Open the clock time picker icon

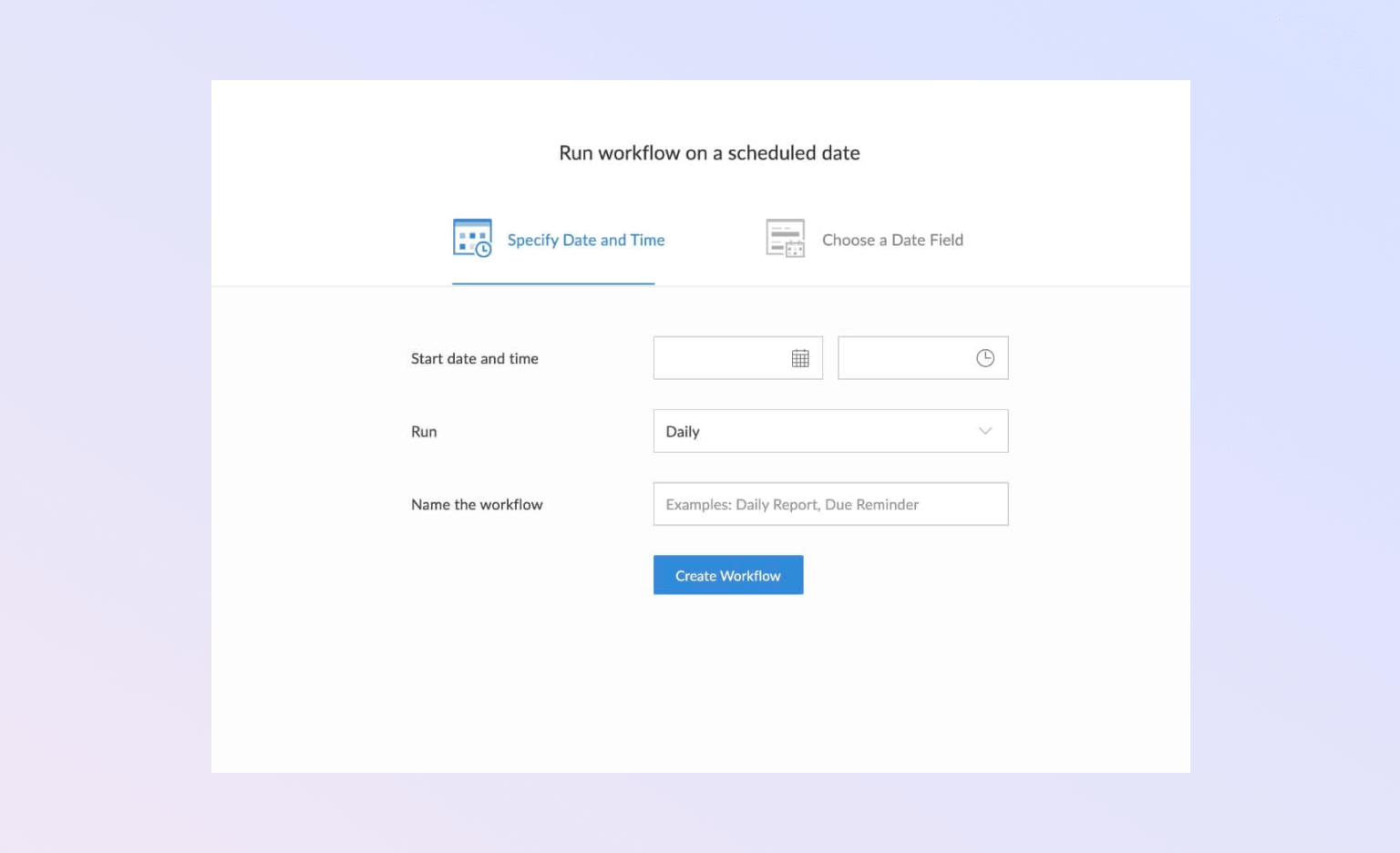coord(985,358)
